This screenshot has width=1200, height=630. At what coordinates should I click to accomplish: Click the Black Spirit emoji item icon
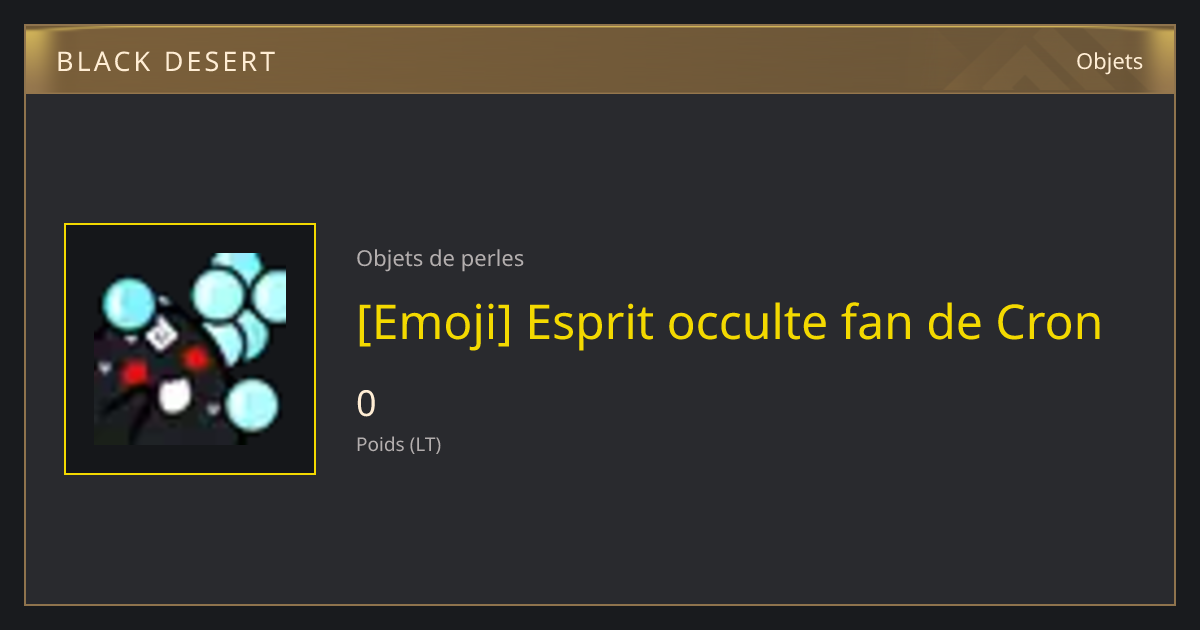190,349
